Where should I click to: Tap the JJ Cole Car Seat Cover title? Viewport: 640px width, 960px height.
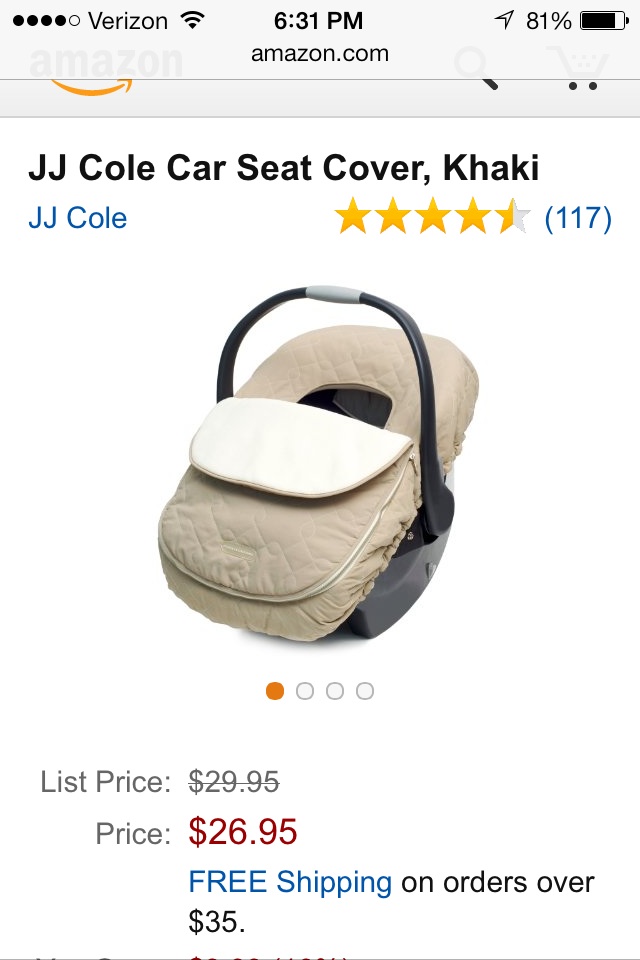point(284,168)
